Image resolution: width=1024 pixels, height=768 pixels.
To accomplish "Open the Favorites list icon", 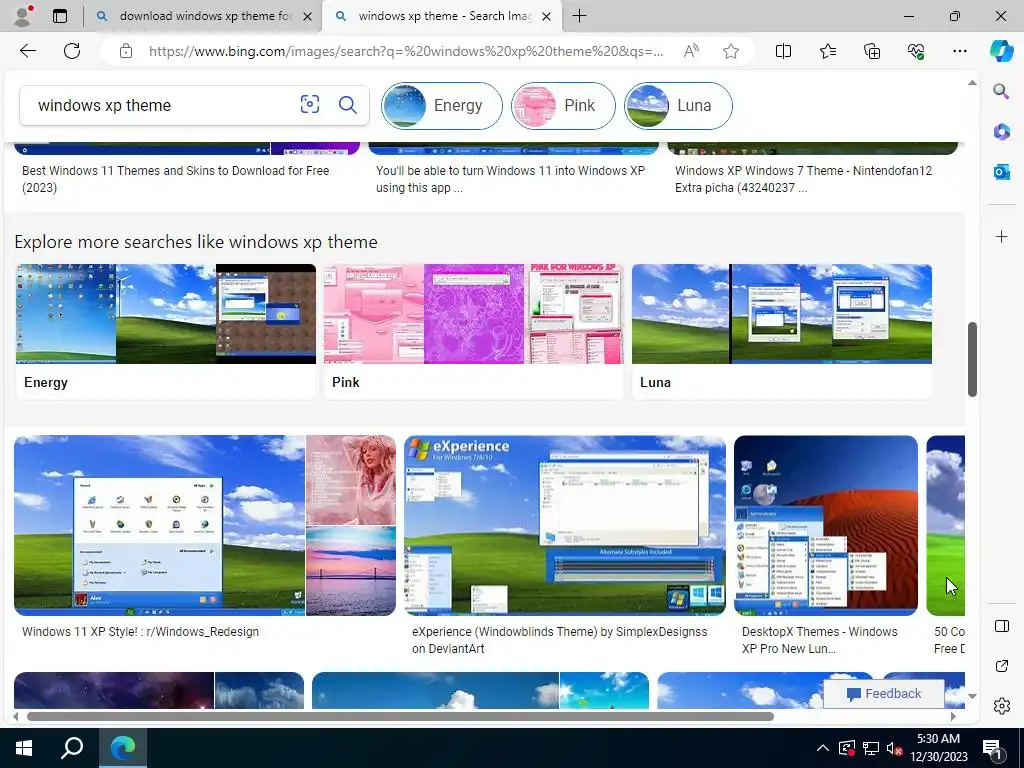I will point(827,51).
